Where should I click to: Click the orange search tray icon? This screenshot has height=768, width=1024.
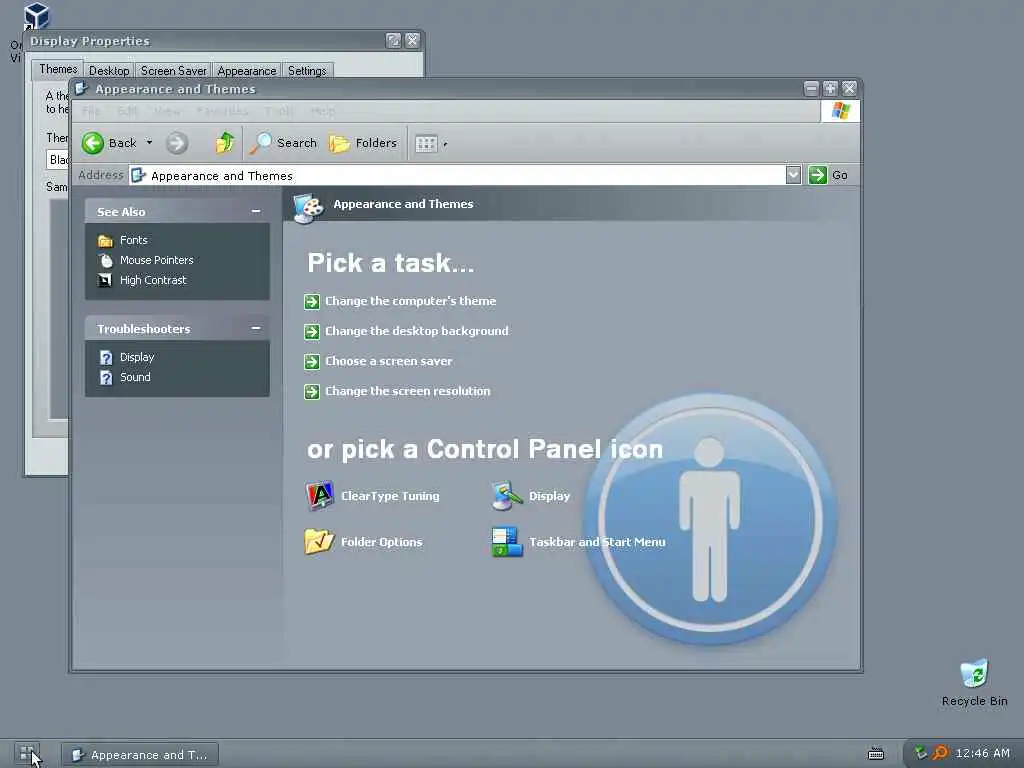pos(940,753)
